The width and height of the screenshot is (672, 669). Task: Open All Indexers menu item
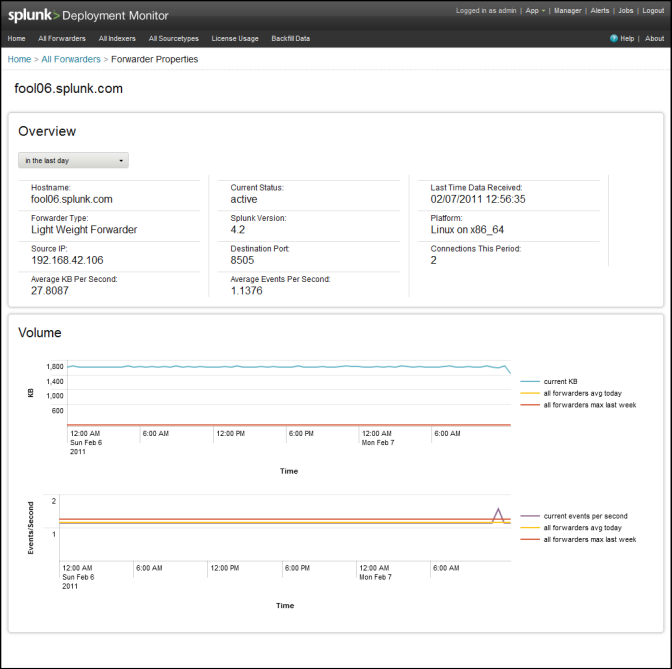coord(117,39)
